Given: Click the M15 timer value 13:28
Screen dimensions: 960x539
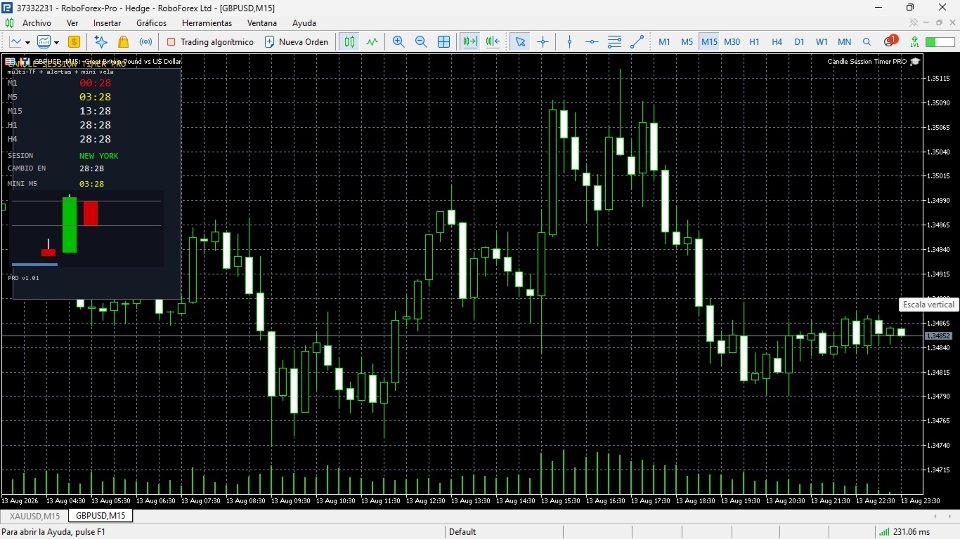Looking at the screenshot, I should pos(95,111).
